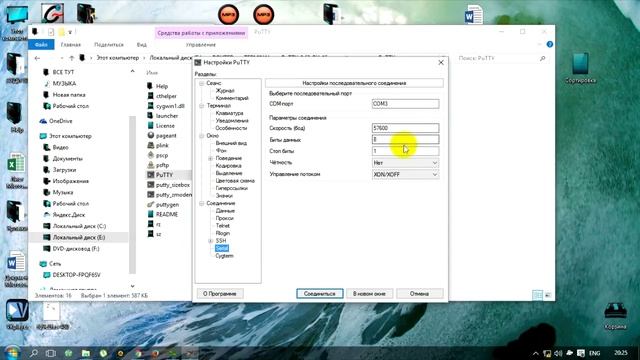Collapse the Соединение tree node
Image resolution: width=640 pixels, height=360 pixels.
202,203
